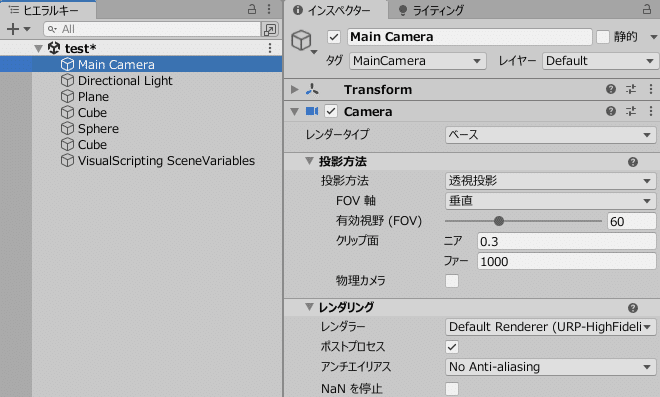Open the レイヤー Default dropdown

[x=600, y=61]
